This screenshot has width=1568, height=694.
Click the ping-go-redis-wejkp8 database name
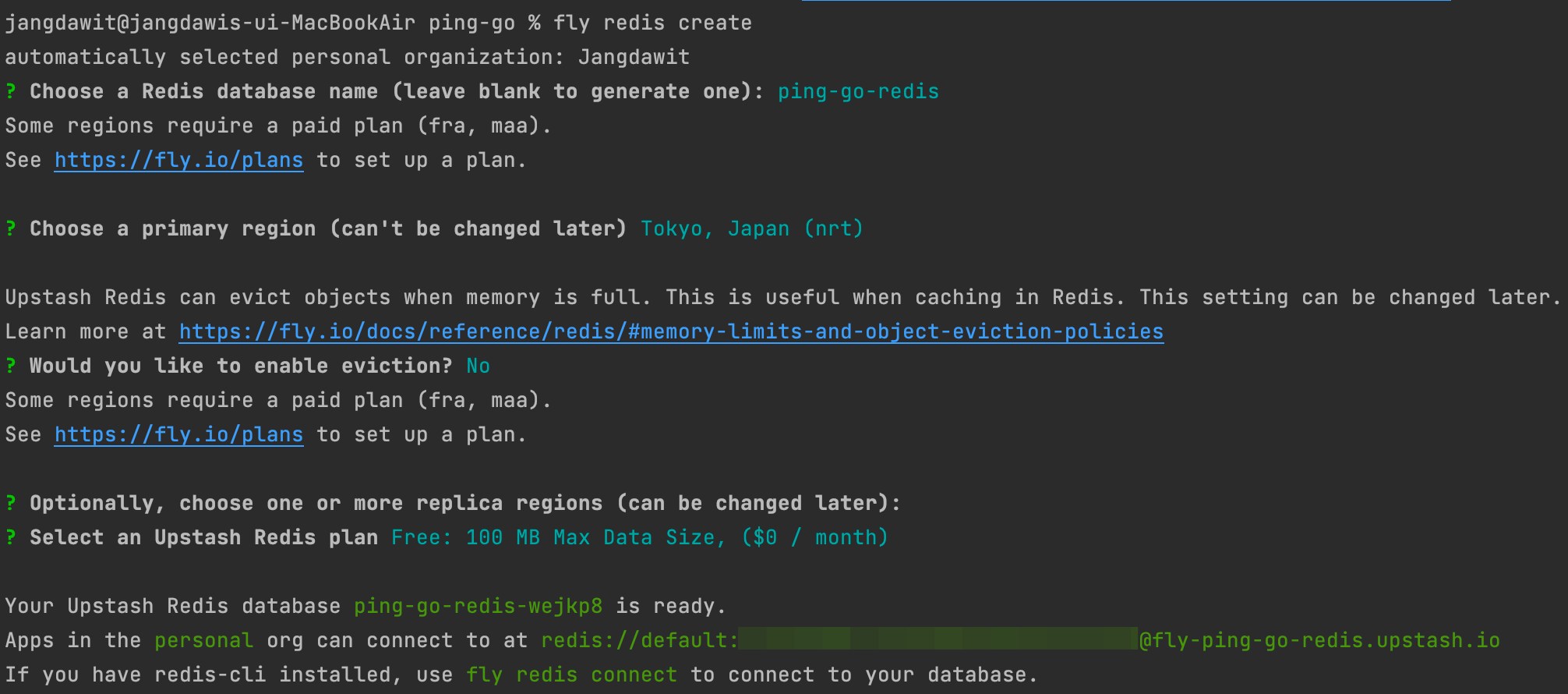click(478, 606)
